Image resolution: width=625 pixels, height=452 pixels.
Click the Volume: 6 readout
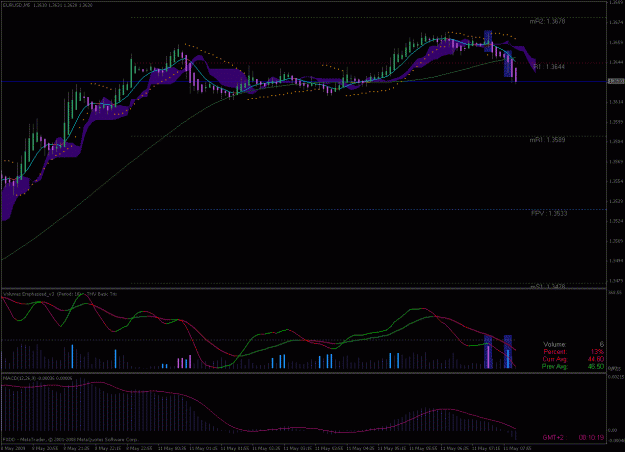(x=573, y=344)
